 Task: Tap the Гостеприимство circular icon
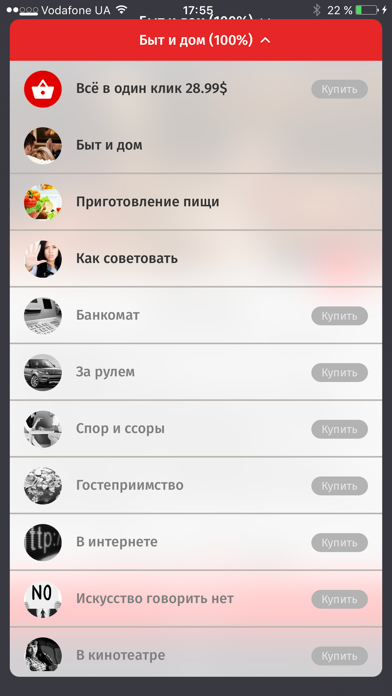pos(43,486)
